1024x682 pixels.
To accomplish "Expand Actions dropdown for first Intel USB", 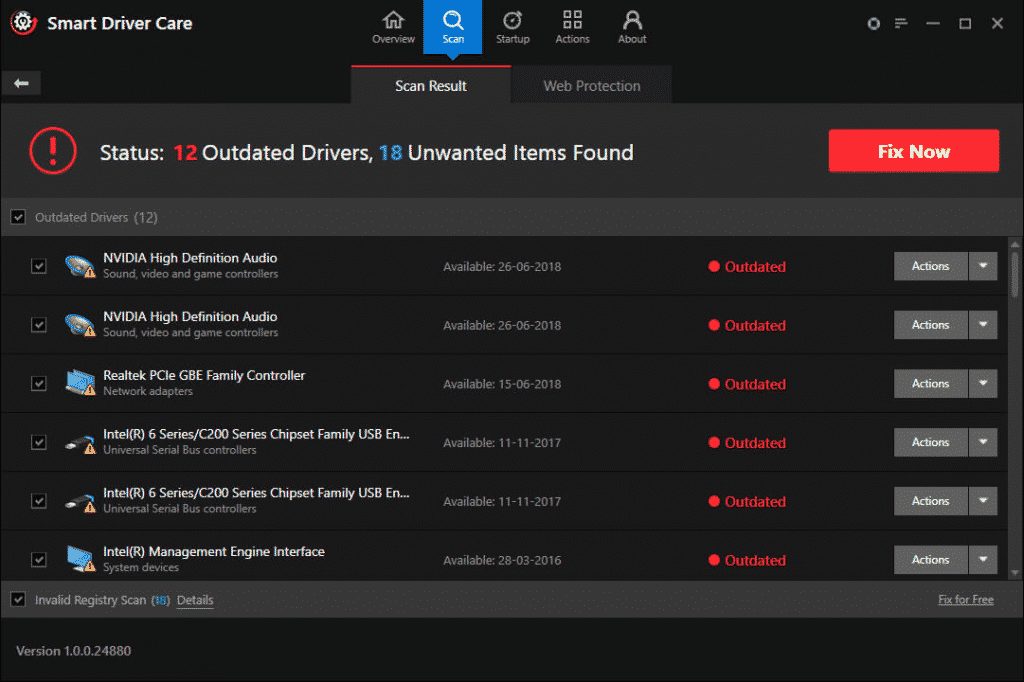I will (x=983, y=442).
